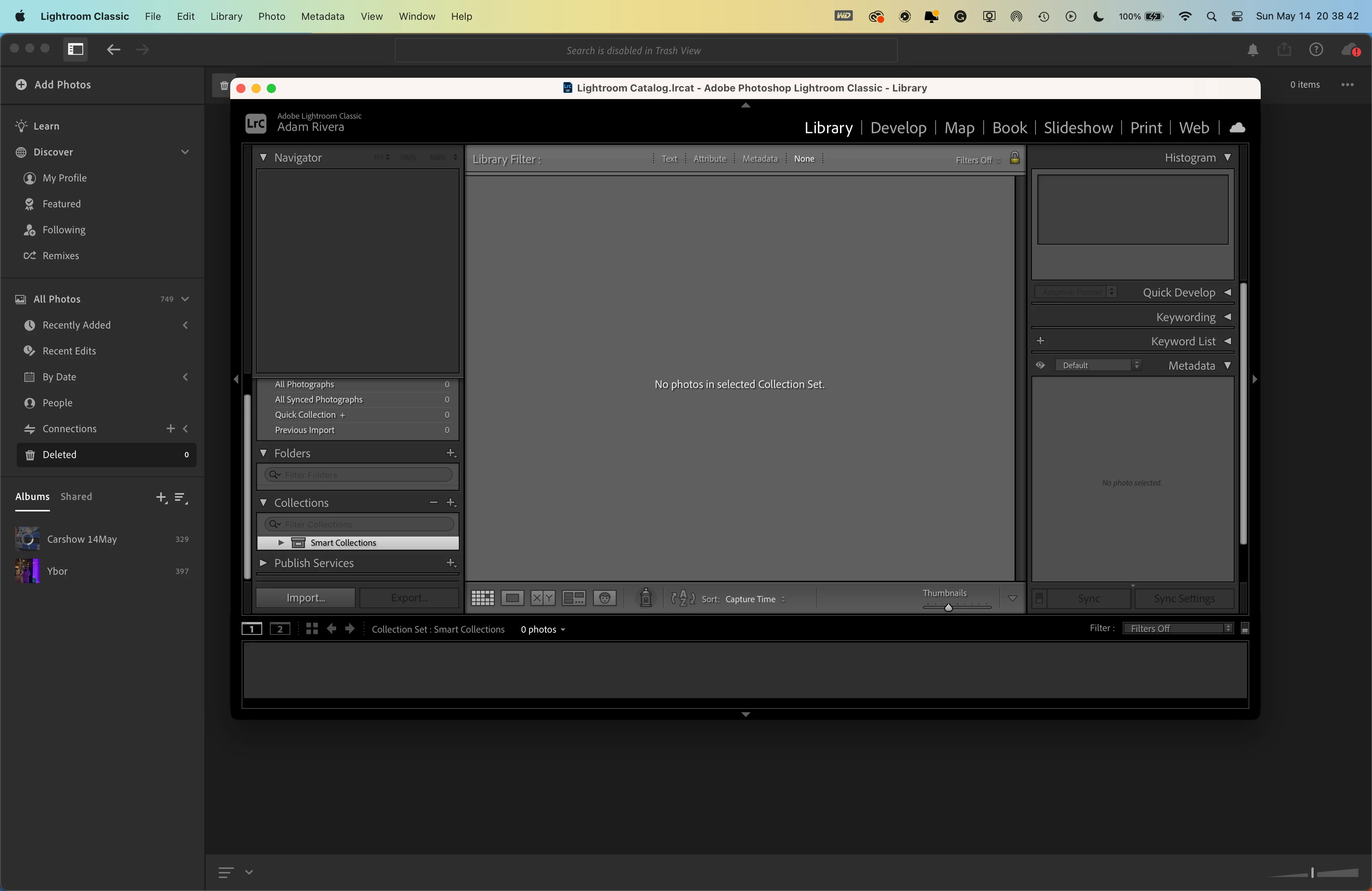Click the Filter Collections search field
This screenshot has height=891, width=1372.
coord(363,524)
